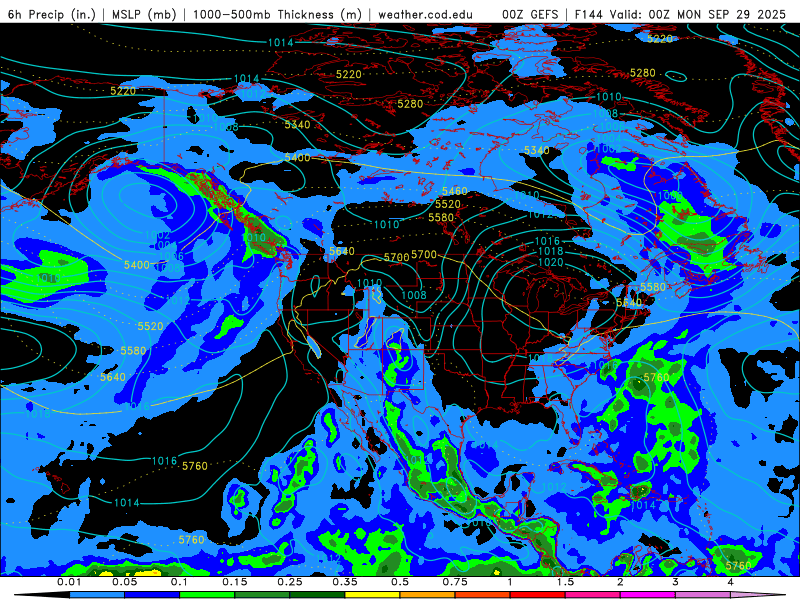Click the 0.75 color bar value
The height and width of the screenshot is (600, 800).
[455, 582]
